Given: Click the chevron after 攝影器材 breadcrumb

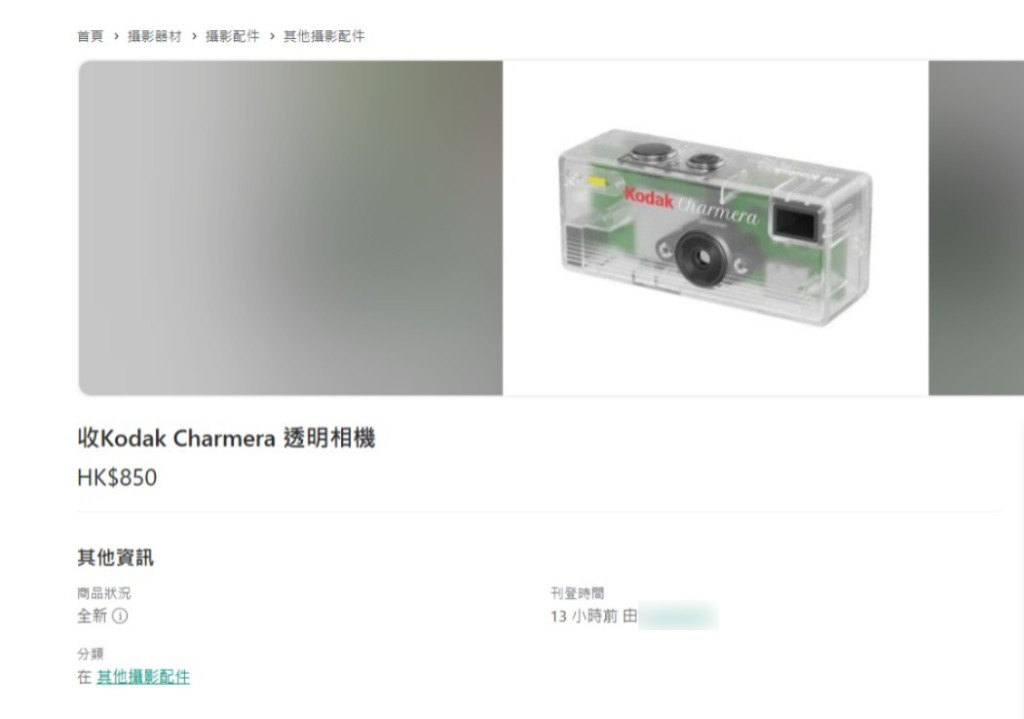Looking at the screenshot, I should [194, 37].
